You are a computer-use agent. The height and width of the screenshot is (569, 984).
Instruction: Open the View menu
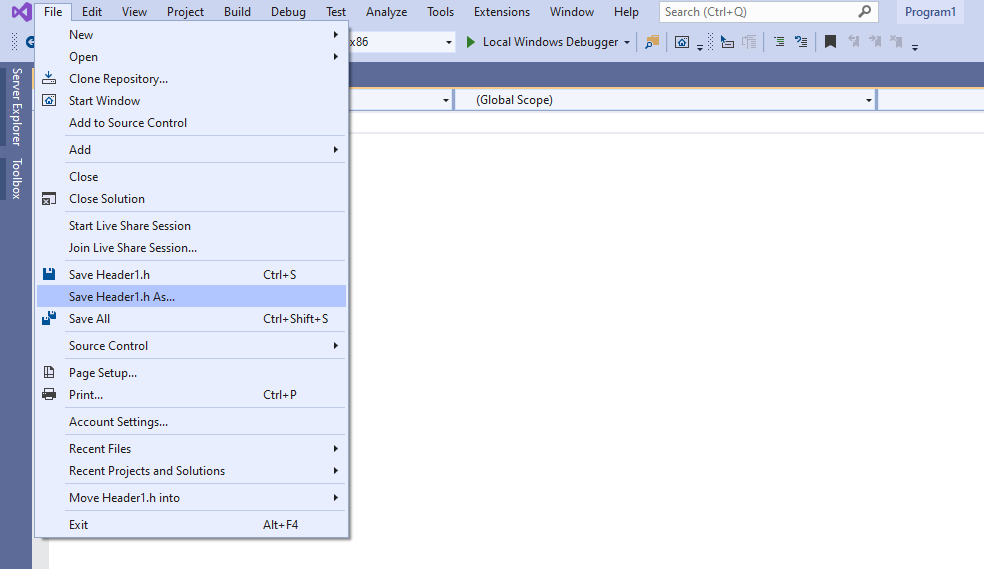134,12
